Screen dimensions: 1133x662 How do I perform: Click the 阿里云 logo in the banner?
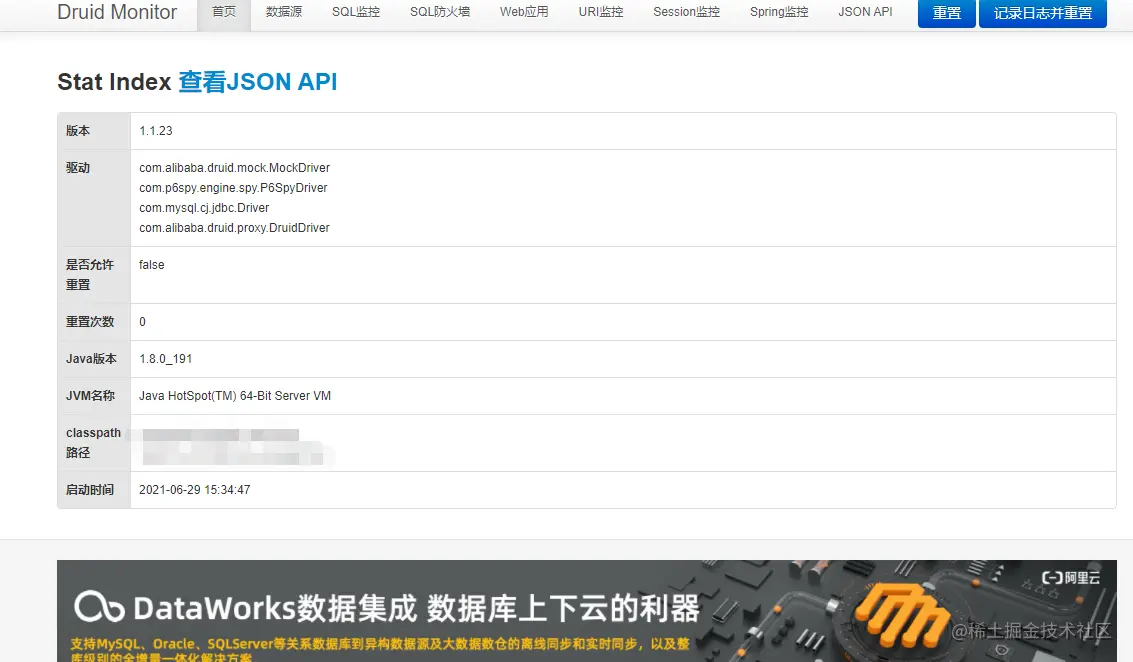tap(1071, 577)
